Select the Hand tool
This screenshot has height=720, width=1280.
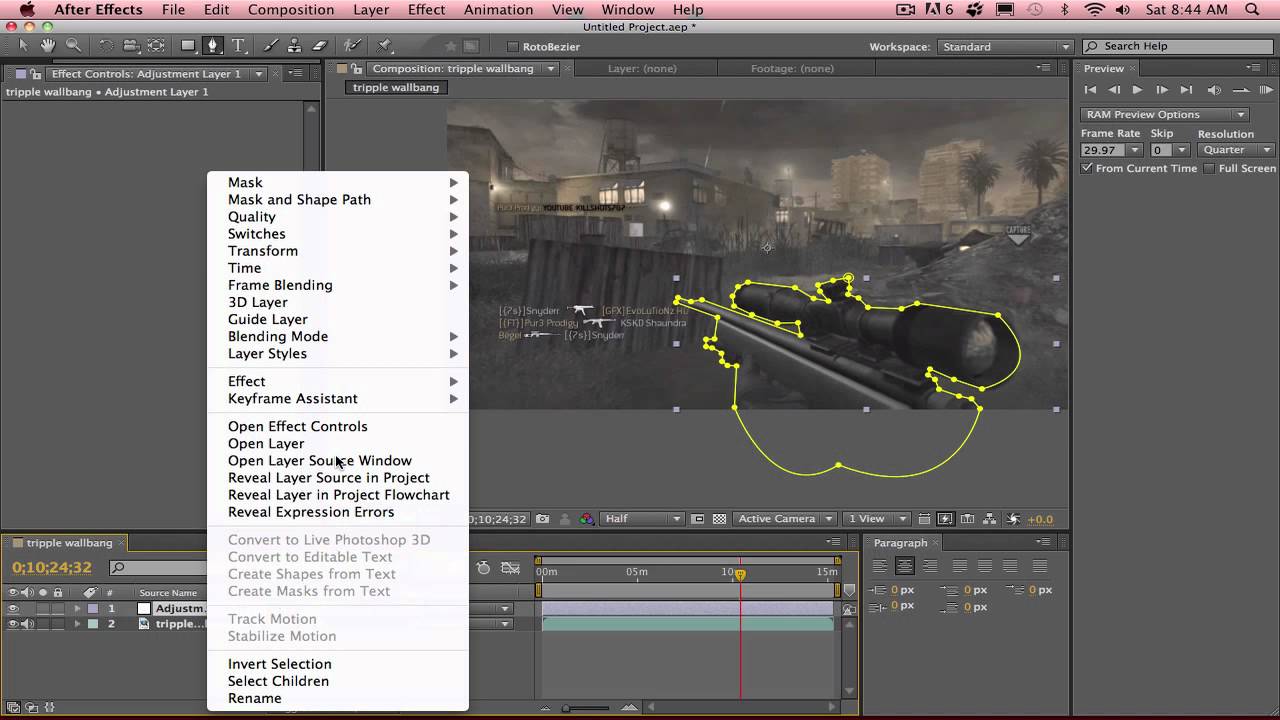pyautogui.click(x=48, y=46)
